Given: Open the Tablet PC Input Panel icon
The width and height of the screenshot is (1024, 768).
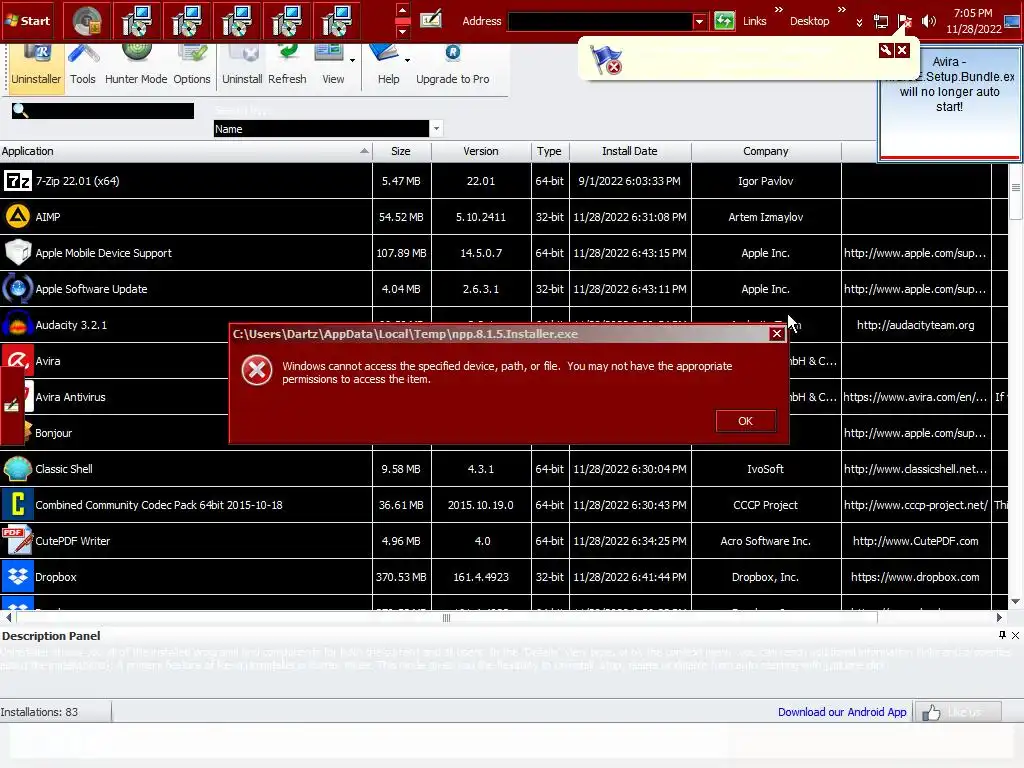Looking at the screenshot, I should click(430, 20).
